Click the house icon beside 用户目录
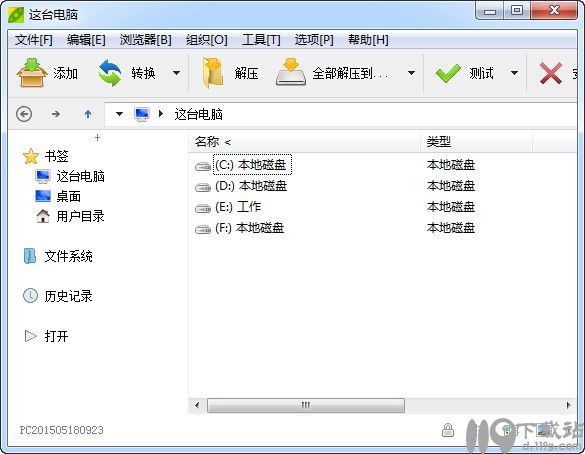 43,216
